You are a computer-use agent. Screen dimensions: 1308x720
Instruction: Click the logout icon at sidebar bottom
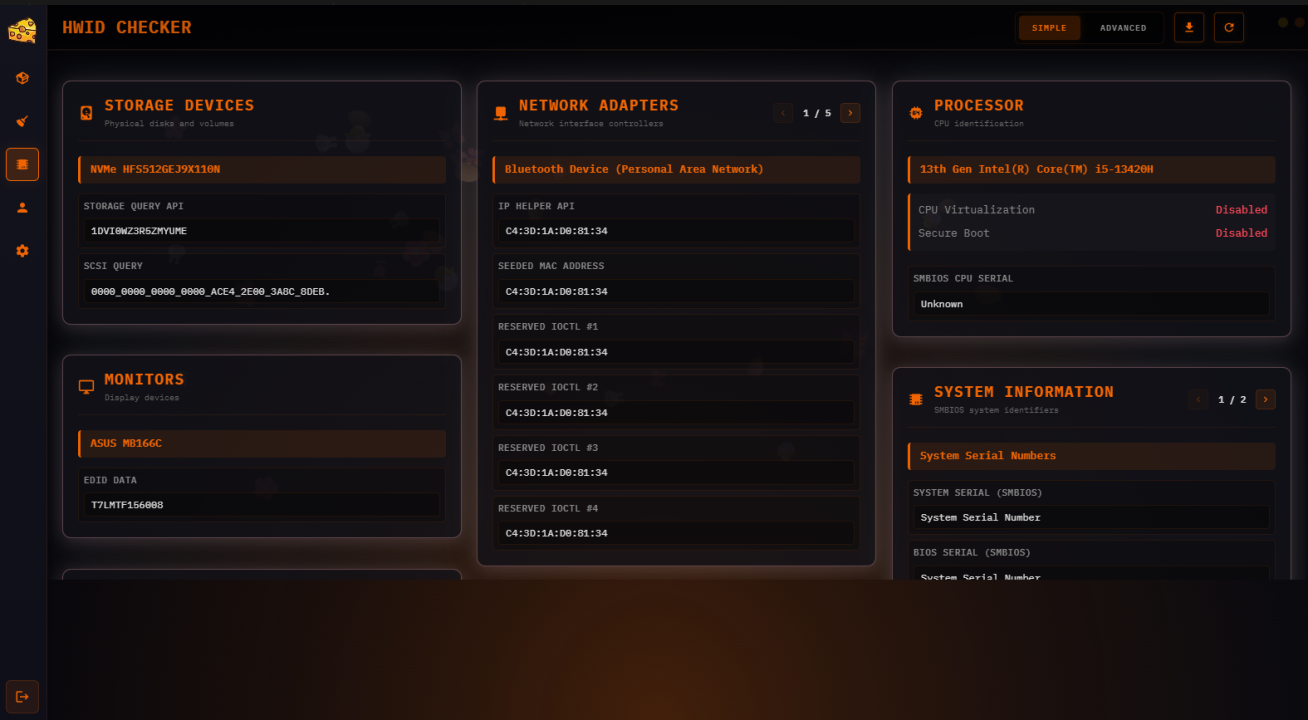coord(22,696)
